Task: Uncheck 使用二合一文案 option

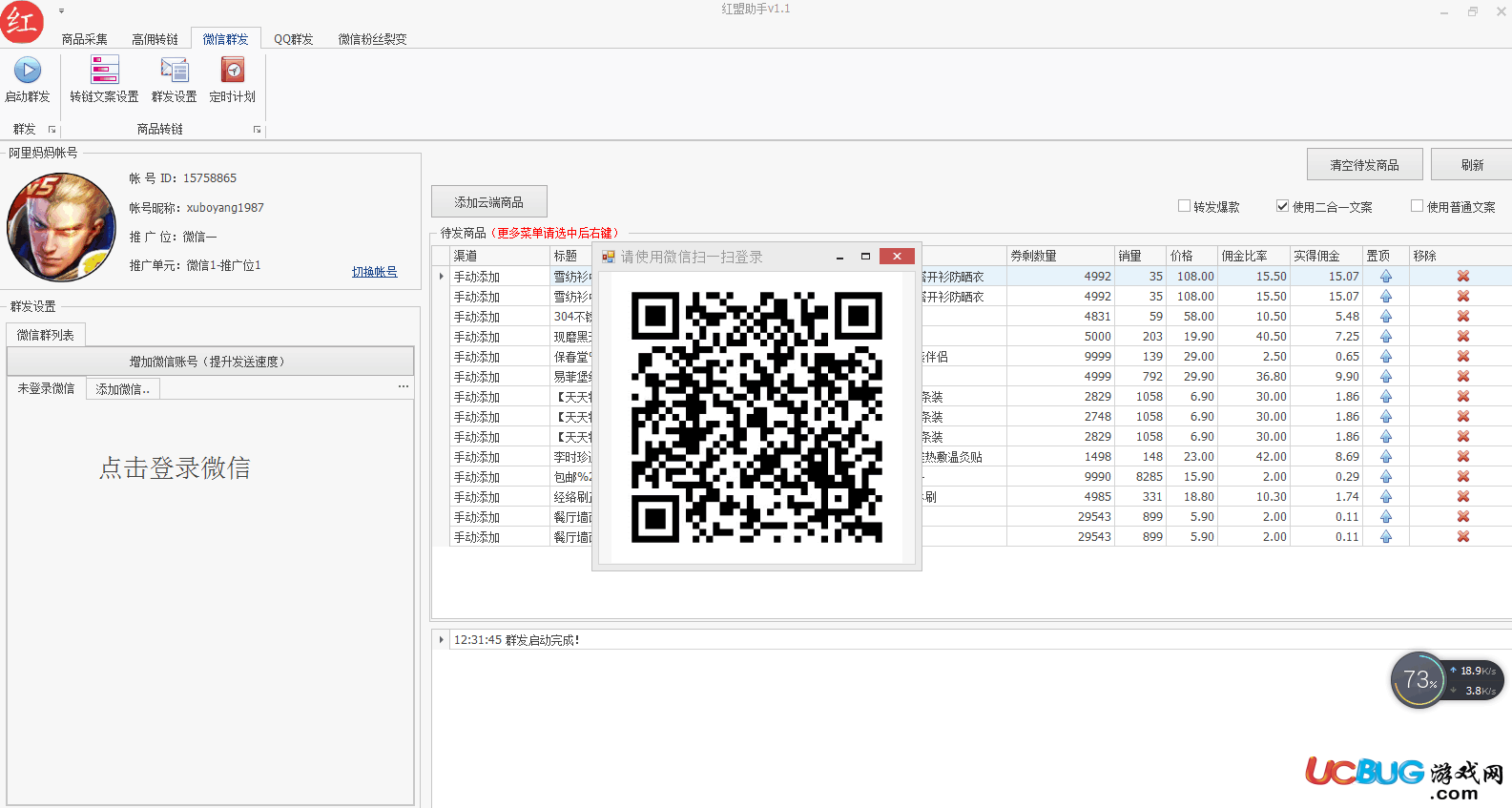Action: [x=1282, y=206]
